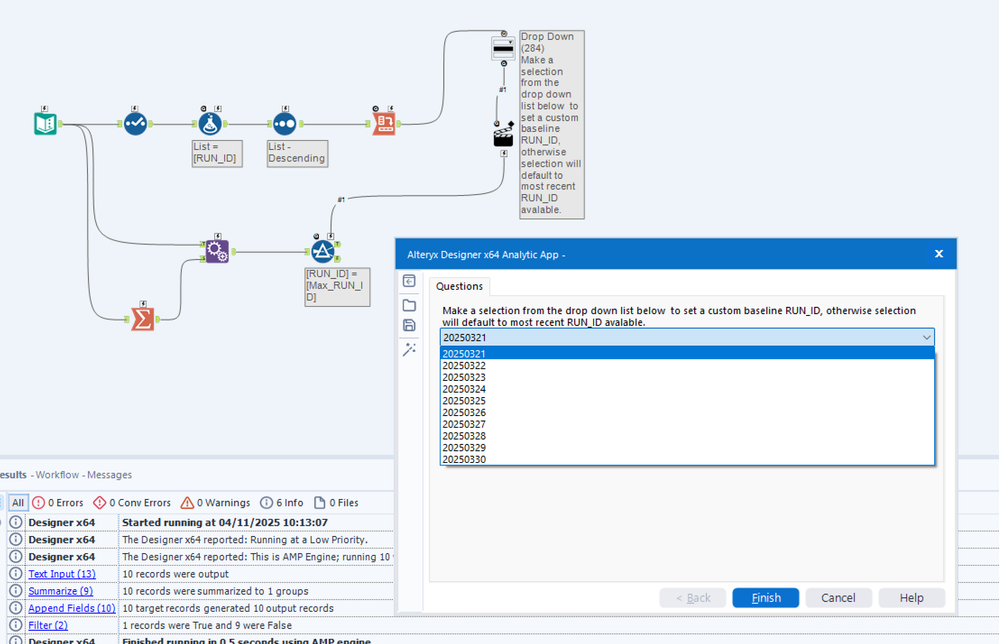The height and width of the screenshot is (644, 999).
Task: Show All messages in Results
Action: pos(18,503)
